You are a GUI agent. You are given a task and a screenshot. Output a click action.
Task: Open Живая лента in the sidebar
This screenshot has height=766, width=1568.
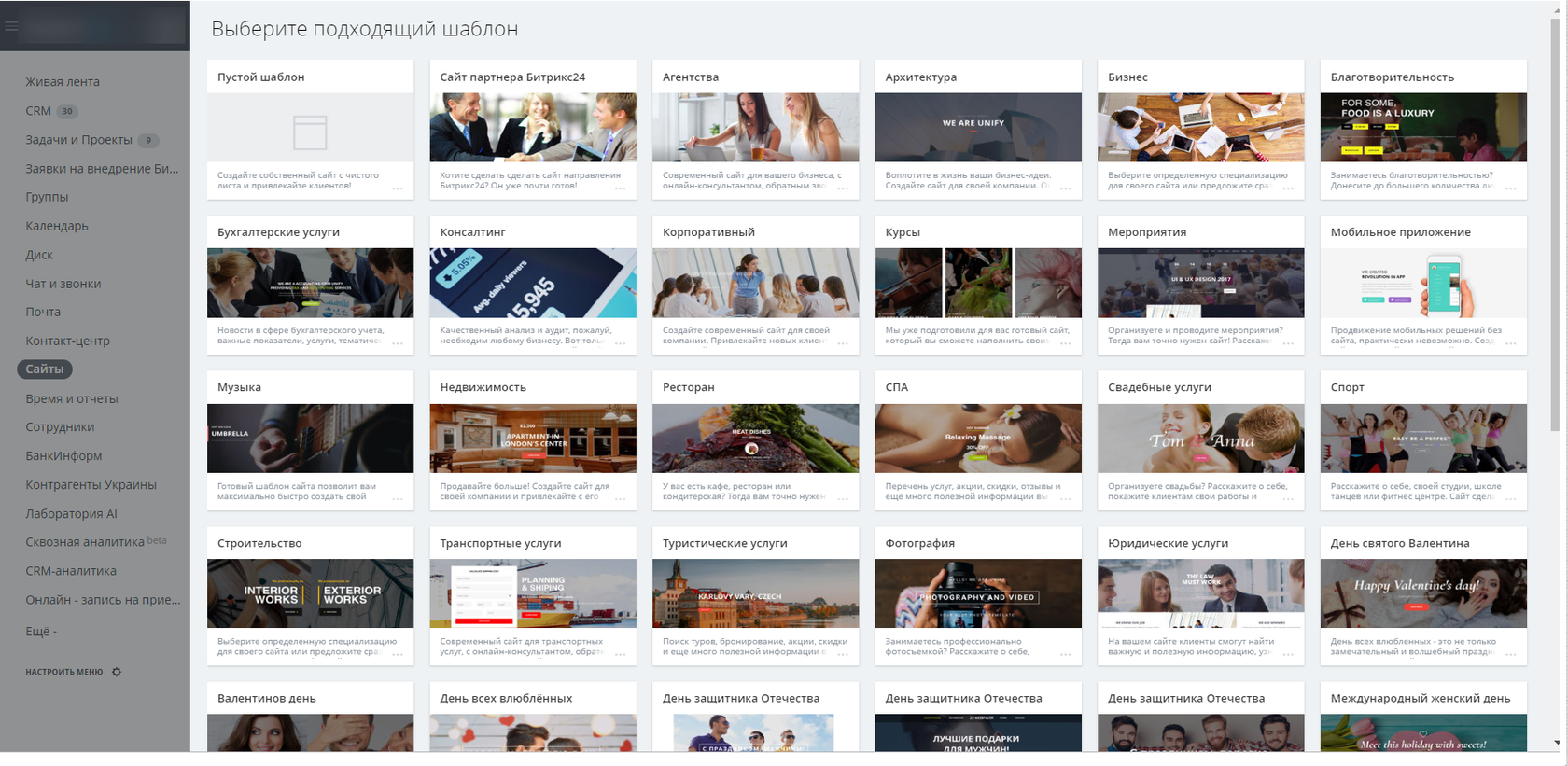63,82
